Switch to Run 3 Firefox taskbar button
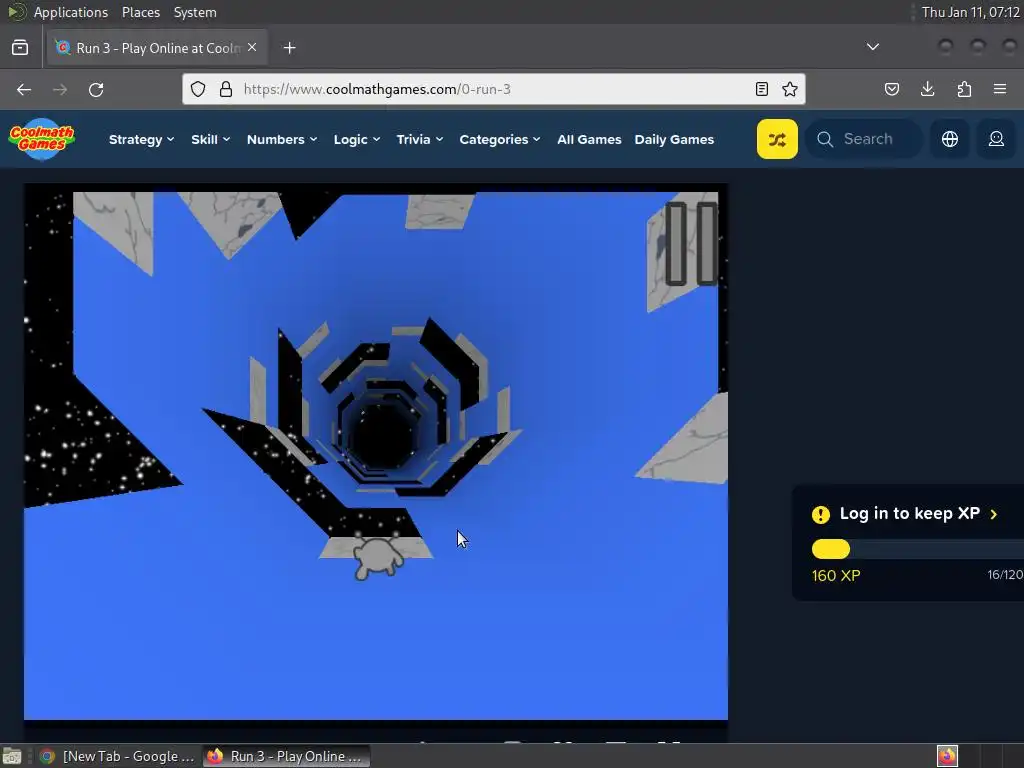This screenshot has width=1024, height=768. click(286, 756)
